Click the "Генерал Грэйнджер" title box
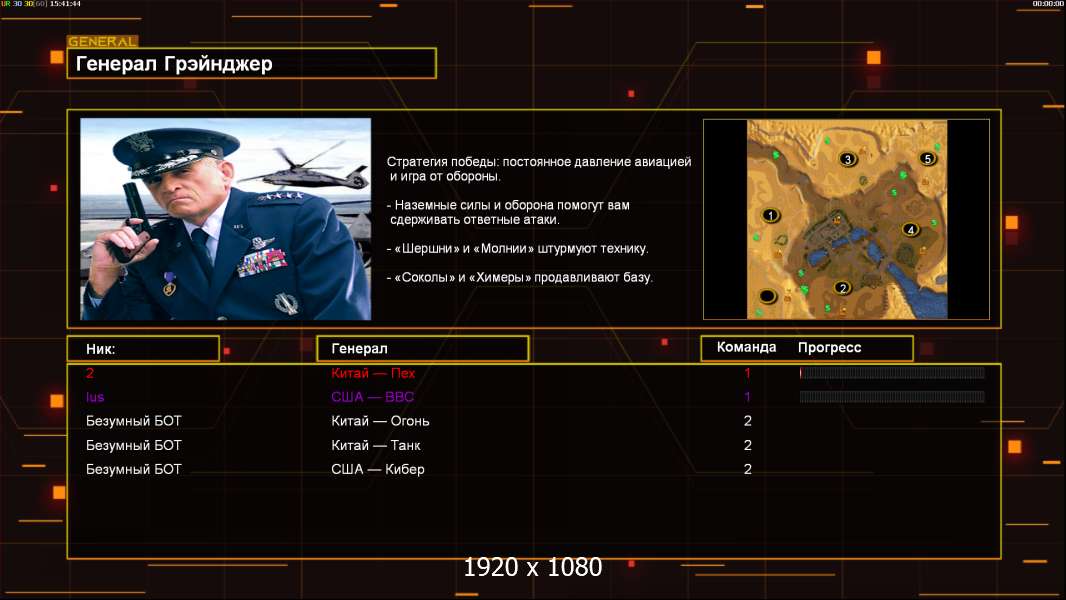Screen dimensions: 1066x600 [252, 64]
